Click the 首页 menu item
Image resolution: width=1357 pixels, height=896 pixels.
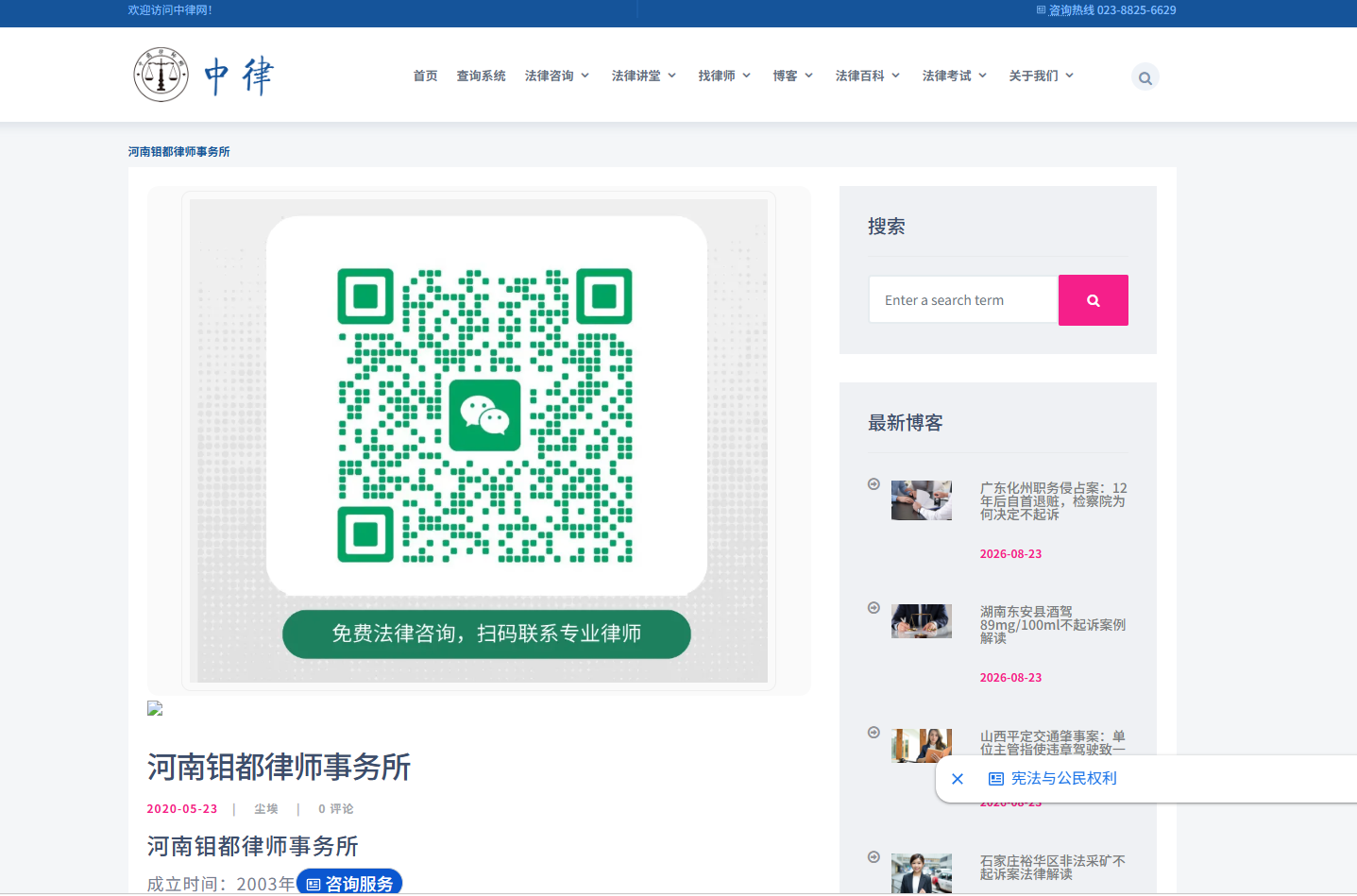(425, 76)
